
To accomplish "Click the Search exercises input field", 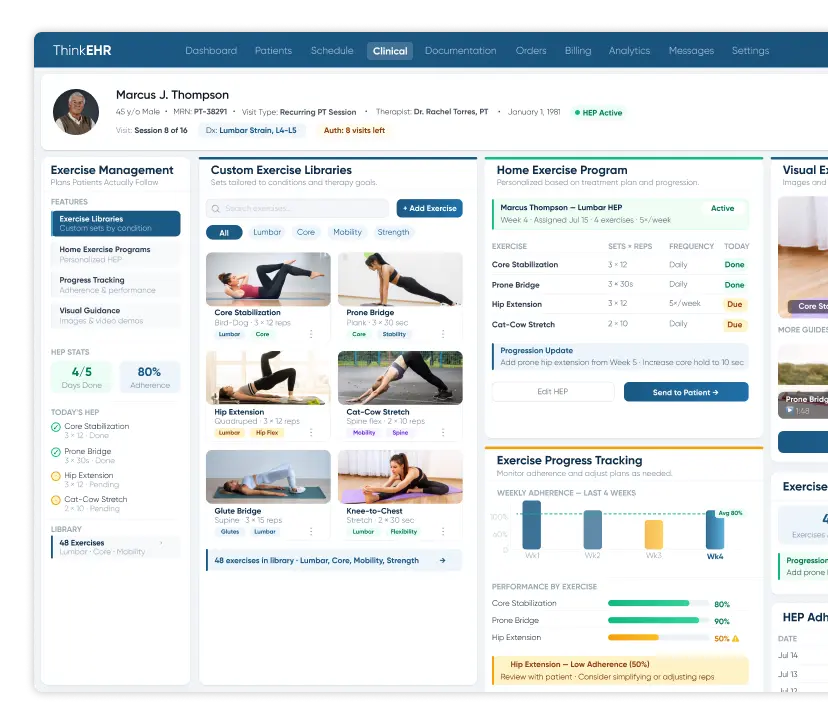I will click(x=297, y=208).
